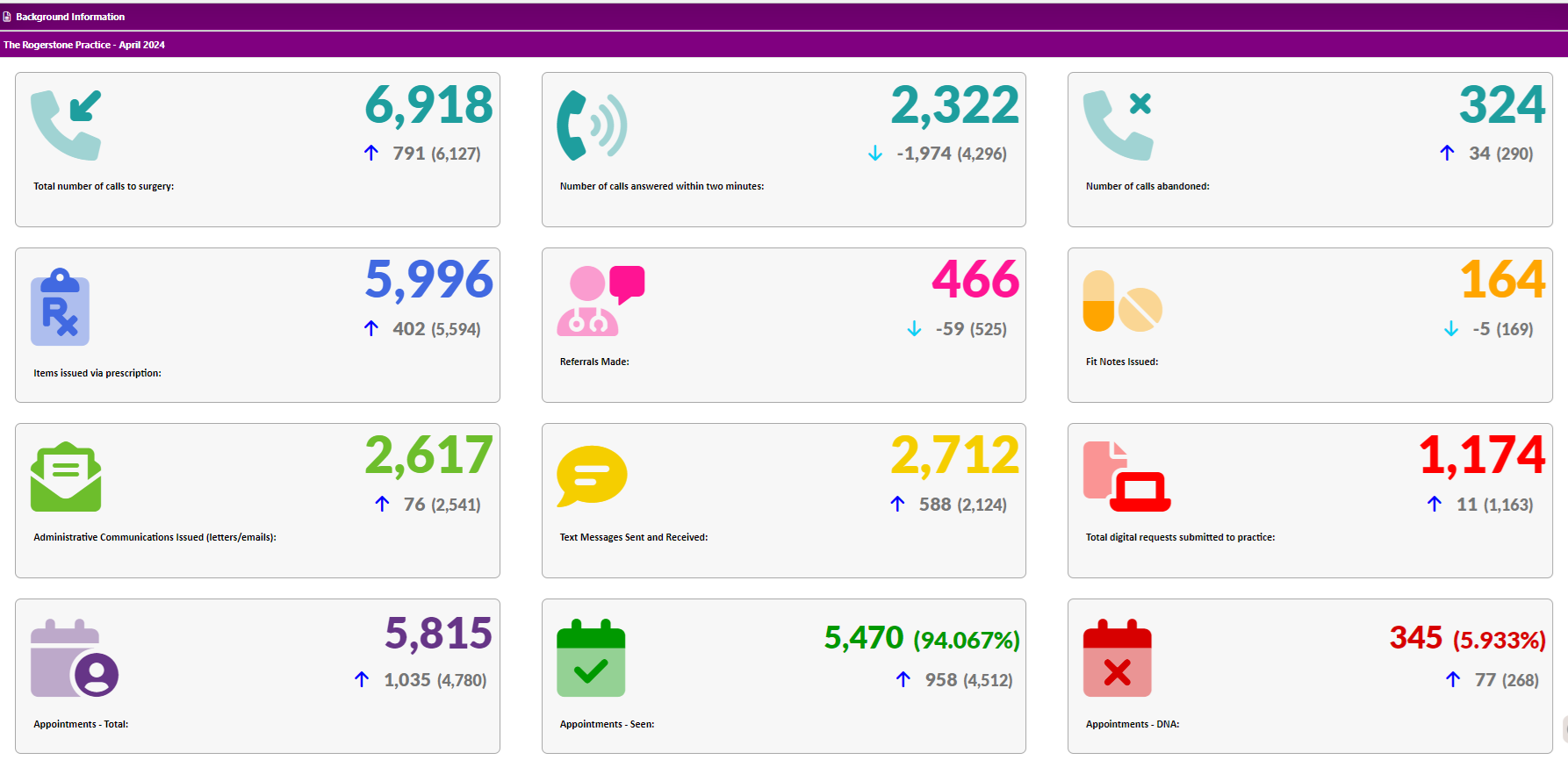Click Total digital requests submitted label

tap(1180, 537)
